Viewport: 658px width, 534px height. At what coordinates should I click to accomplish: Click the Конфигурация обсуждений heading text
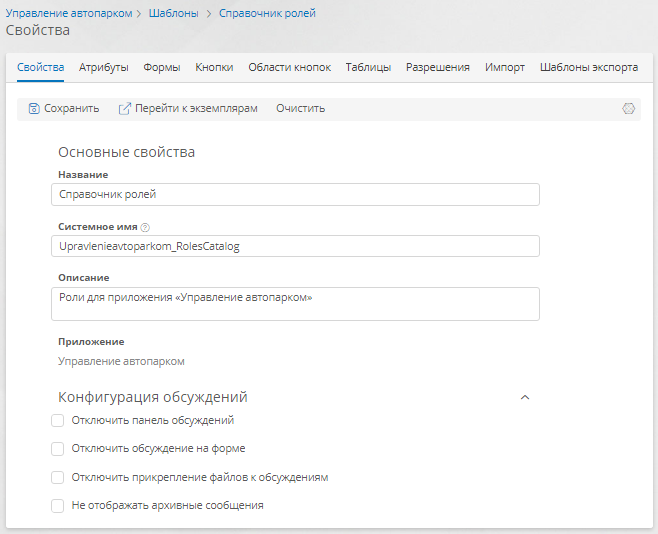(x=153, y=397)
